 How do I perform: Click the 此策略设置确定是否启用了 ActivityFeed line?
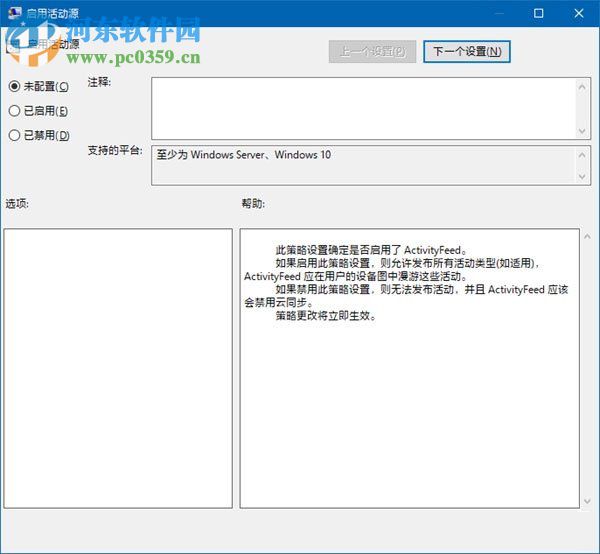coord(371,250)
